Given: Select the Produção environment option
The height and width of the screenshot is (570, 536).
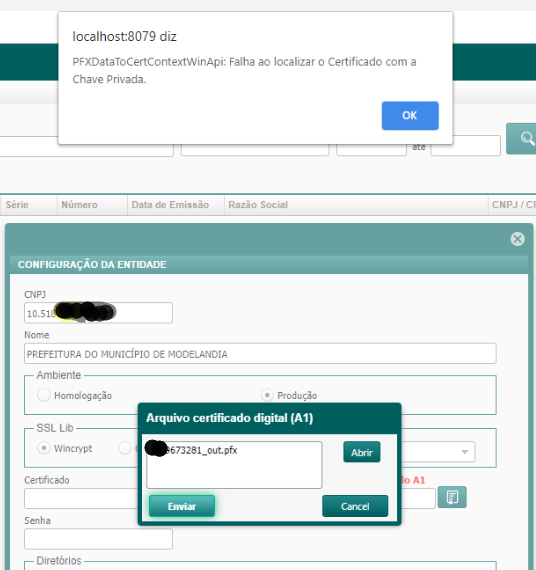Looking at the screenshot, I should (x=267, y=395).
